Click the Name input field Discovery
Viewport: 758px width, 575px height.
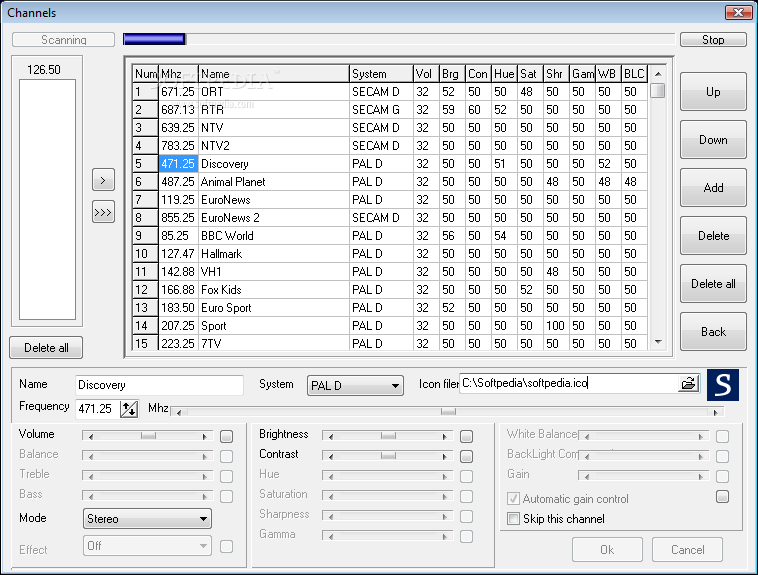(160, 385)
